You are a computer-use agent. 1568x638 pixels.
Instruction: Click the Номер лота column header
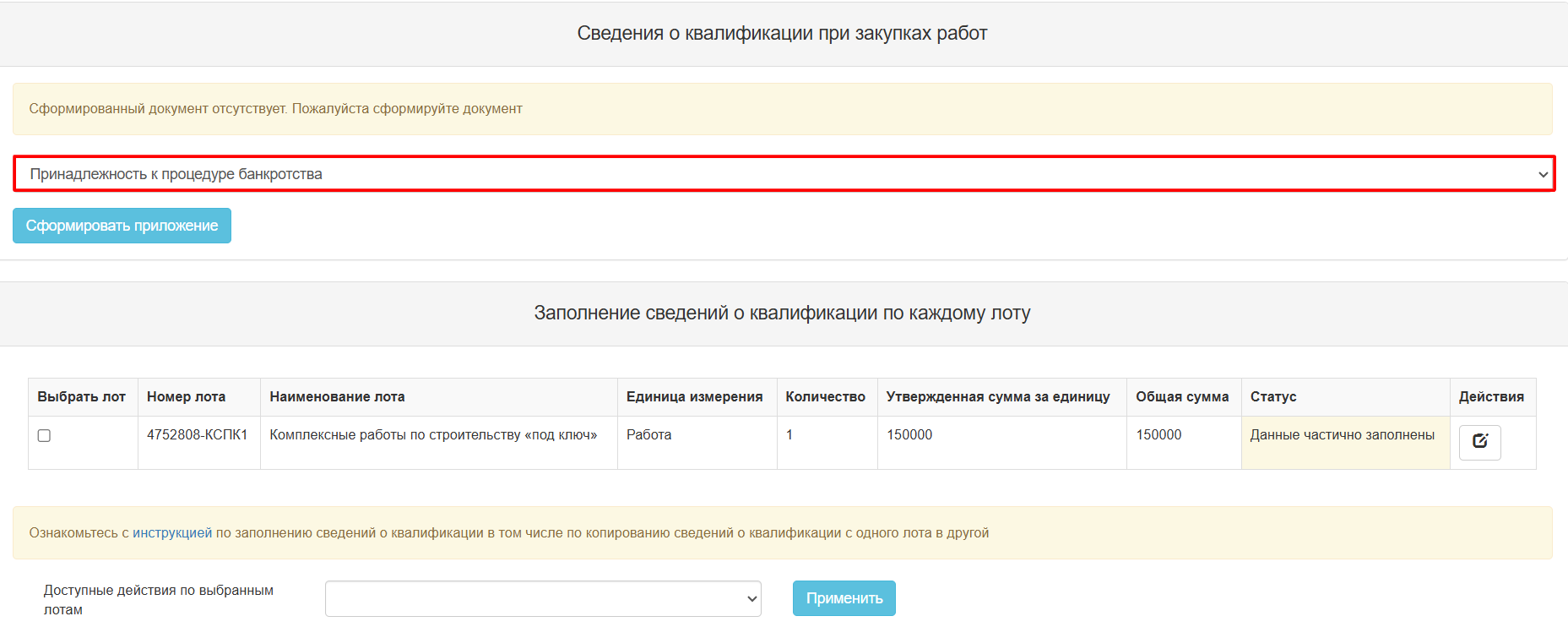tap(186, 397)
